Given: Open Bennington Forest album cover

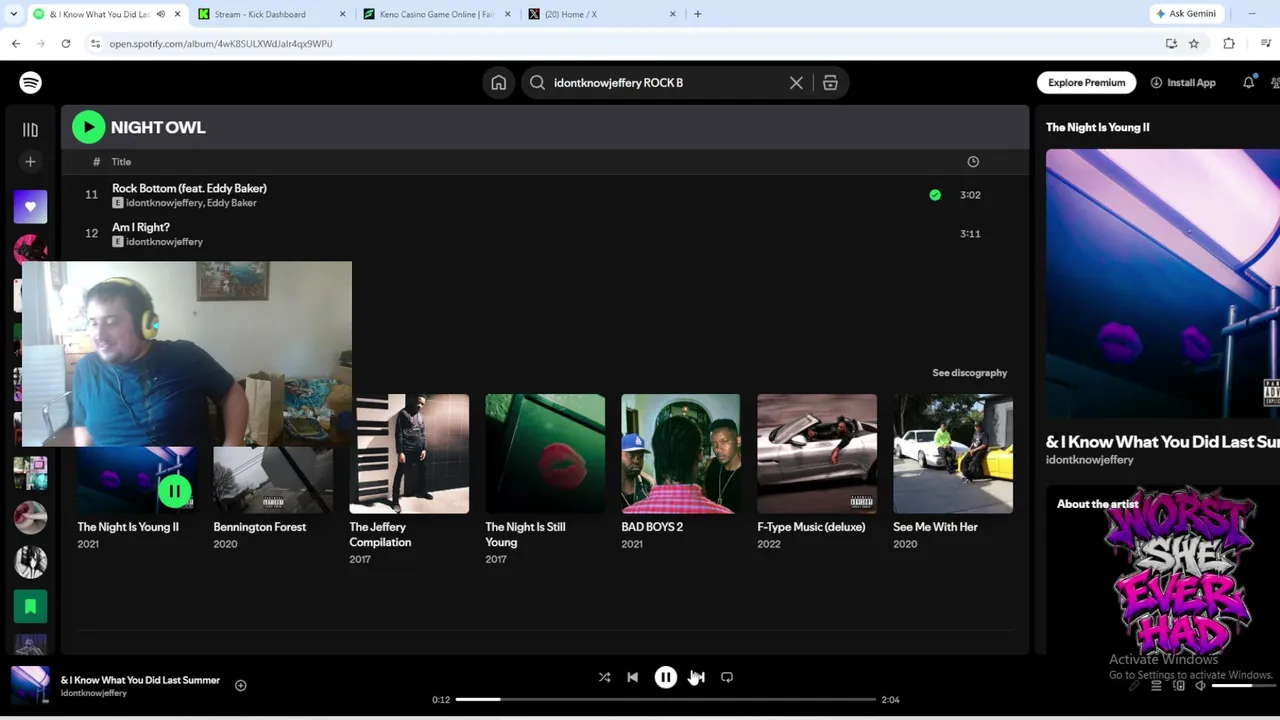Looking at the screenshot, I should tap(273, 481).
